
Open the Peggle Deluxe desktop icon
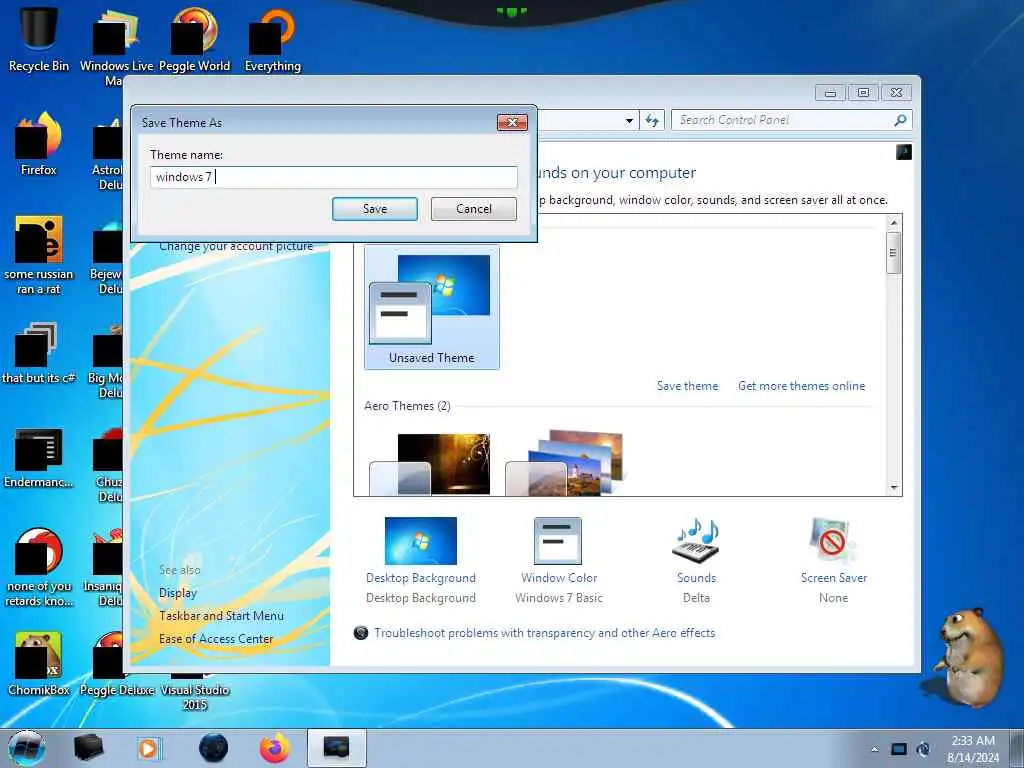tap(117, 664)
